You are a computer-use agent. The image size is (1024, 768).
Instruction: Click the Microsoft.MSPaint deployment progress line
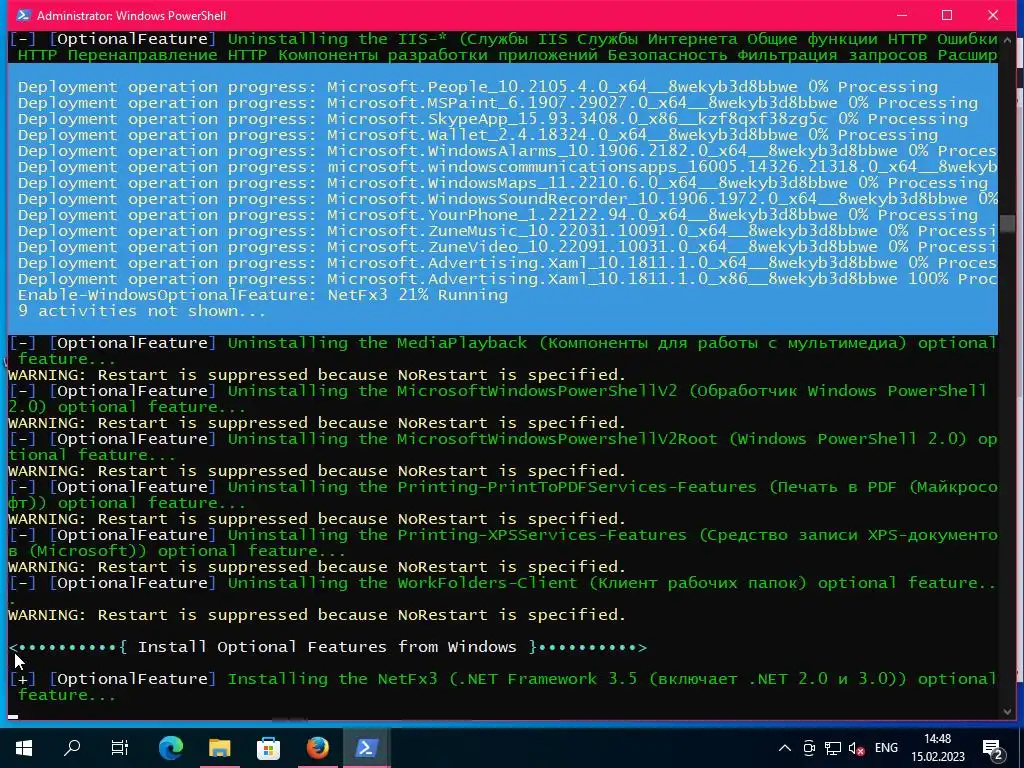tap(498, 103)
